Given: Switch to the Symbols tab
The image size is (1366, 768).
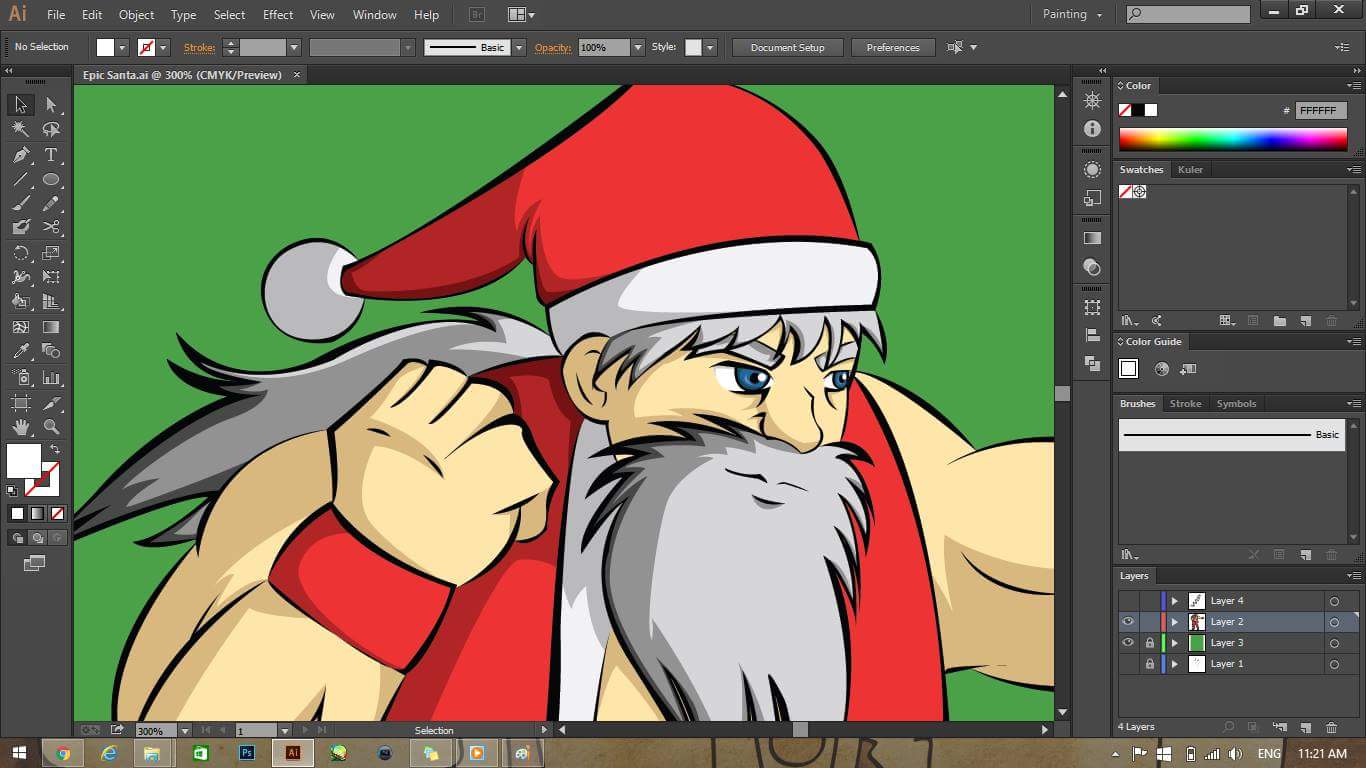Looking at the screenshot, I should pos(1236,404).
